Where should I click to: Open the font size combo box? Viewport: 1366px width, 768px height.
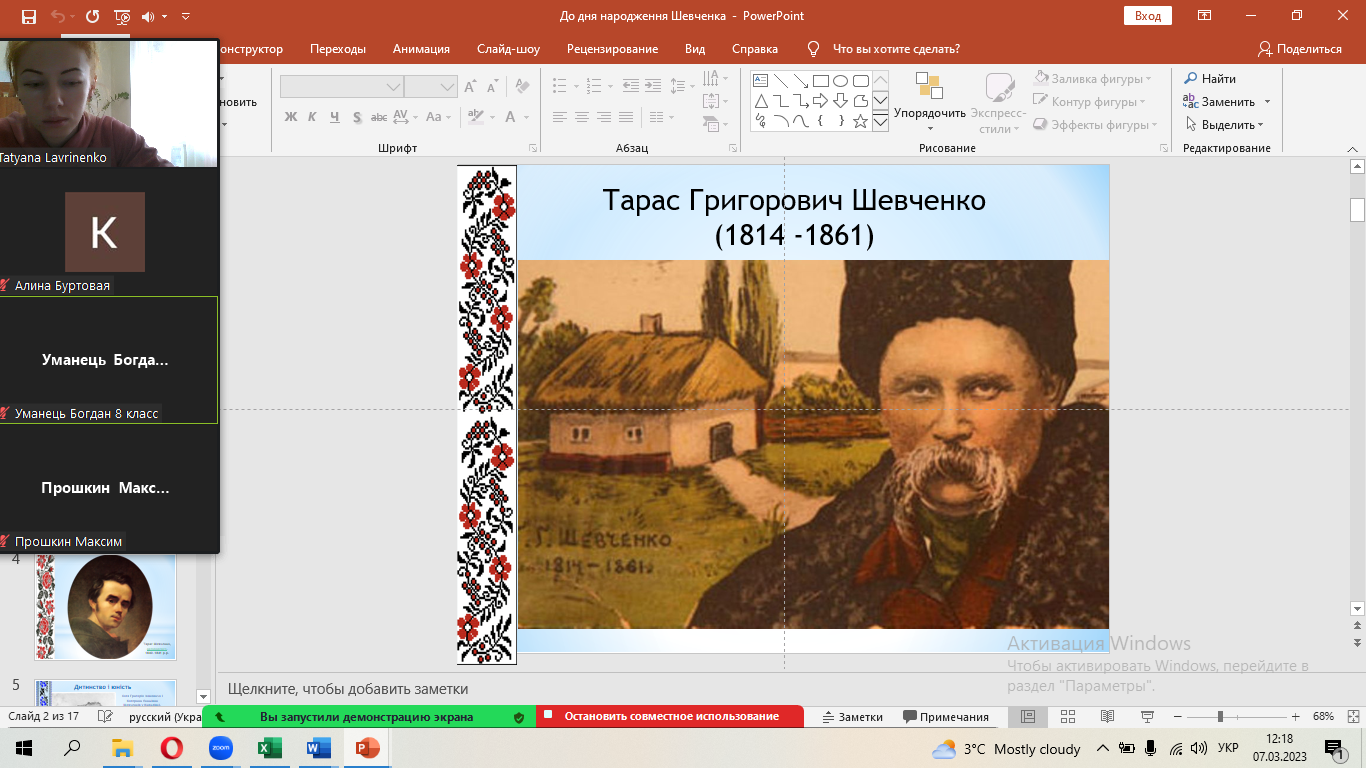pos(431,87)
